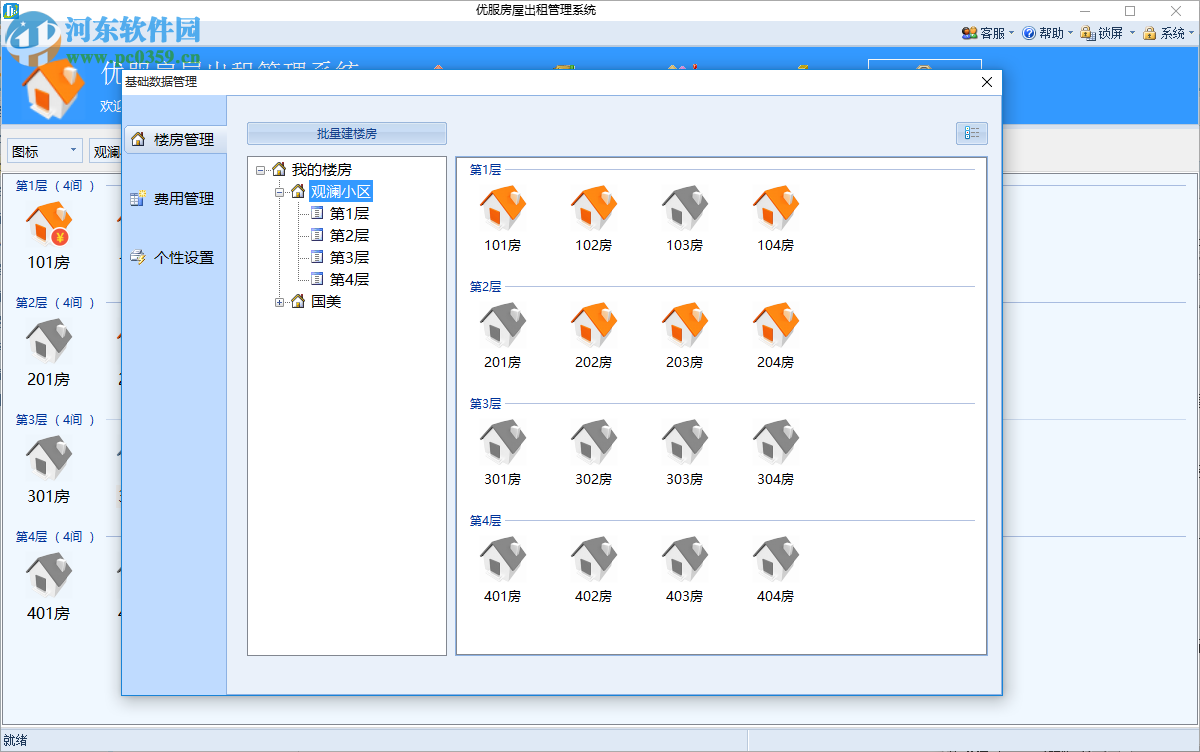Click 第2层 (4间) header in main window

point(55,303)
